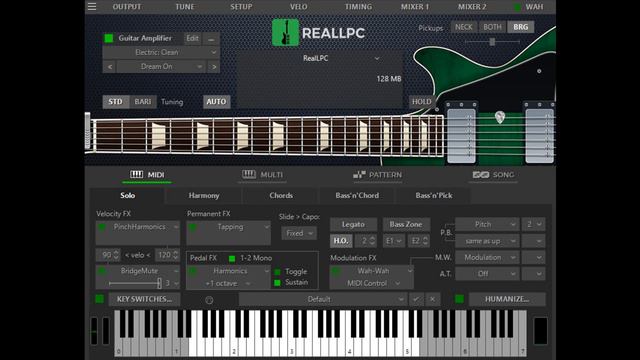The height and width of the screenshot is (360, 640).
Task: Click the amplifier Edit button
Action: (192, 38)
